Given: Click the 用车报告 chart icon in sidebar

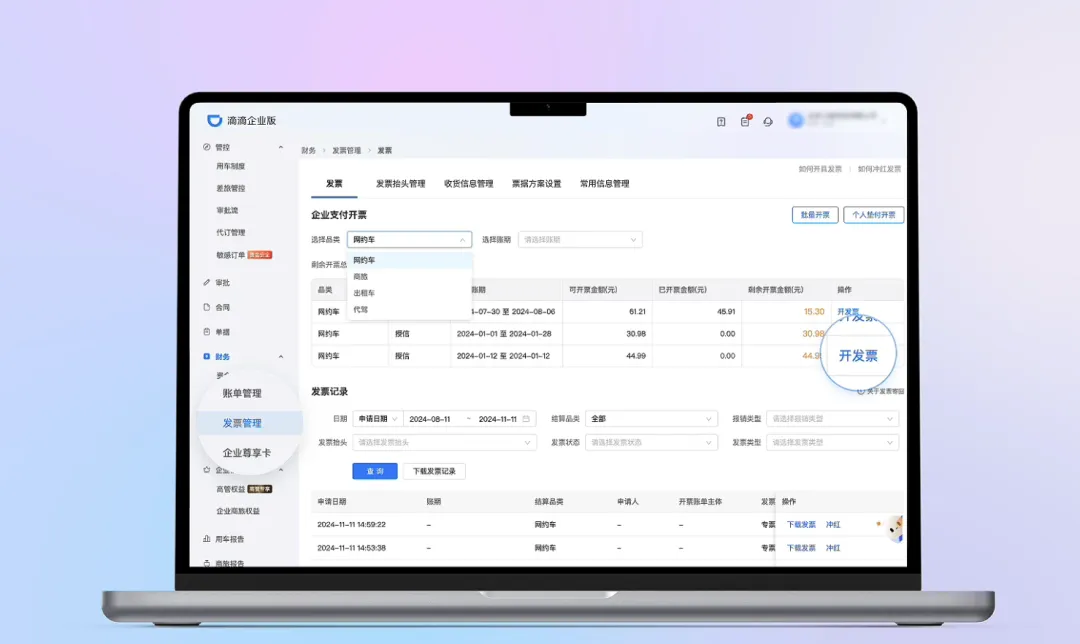Looking at the screenshot, I should click(x=207, y=539).
